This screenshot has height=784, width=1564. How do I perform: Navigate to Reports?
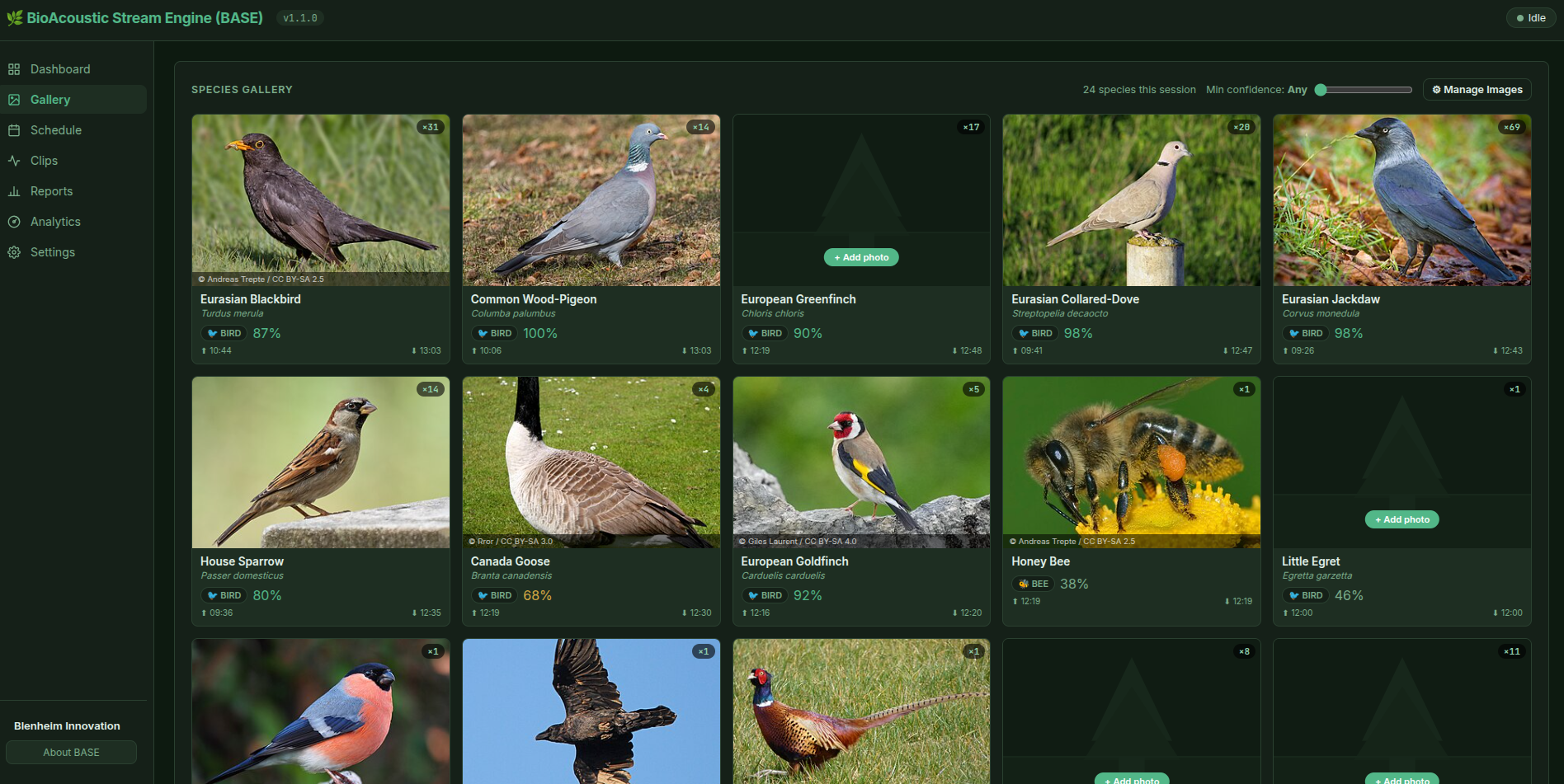pos(73,191)
